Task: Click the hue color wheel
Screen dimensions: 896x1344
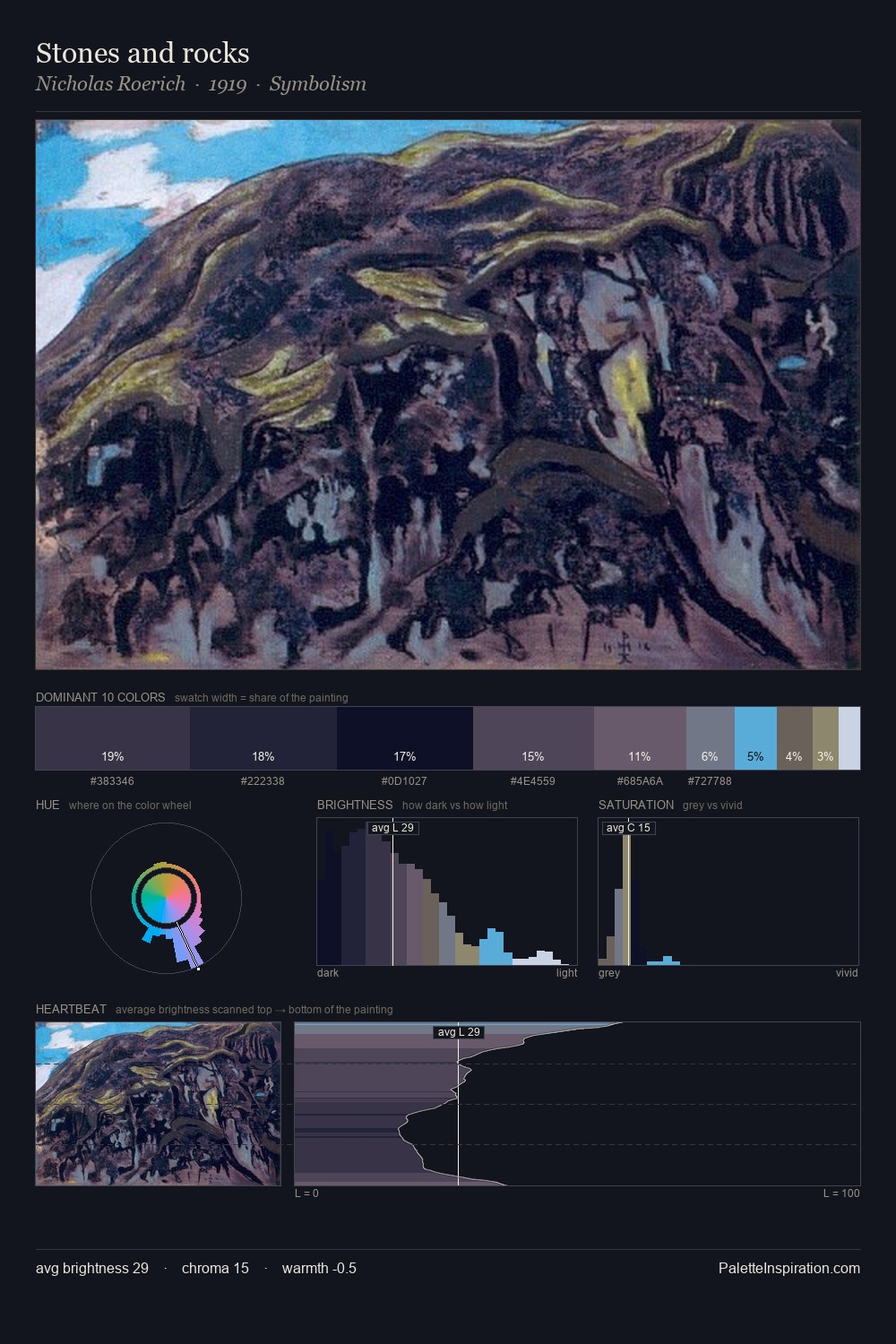Action: 166,898
